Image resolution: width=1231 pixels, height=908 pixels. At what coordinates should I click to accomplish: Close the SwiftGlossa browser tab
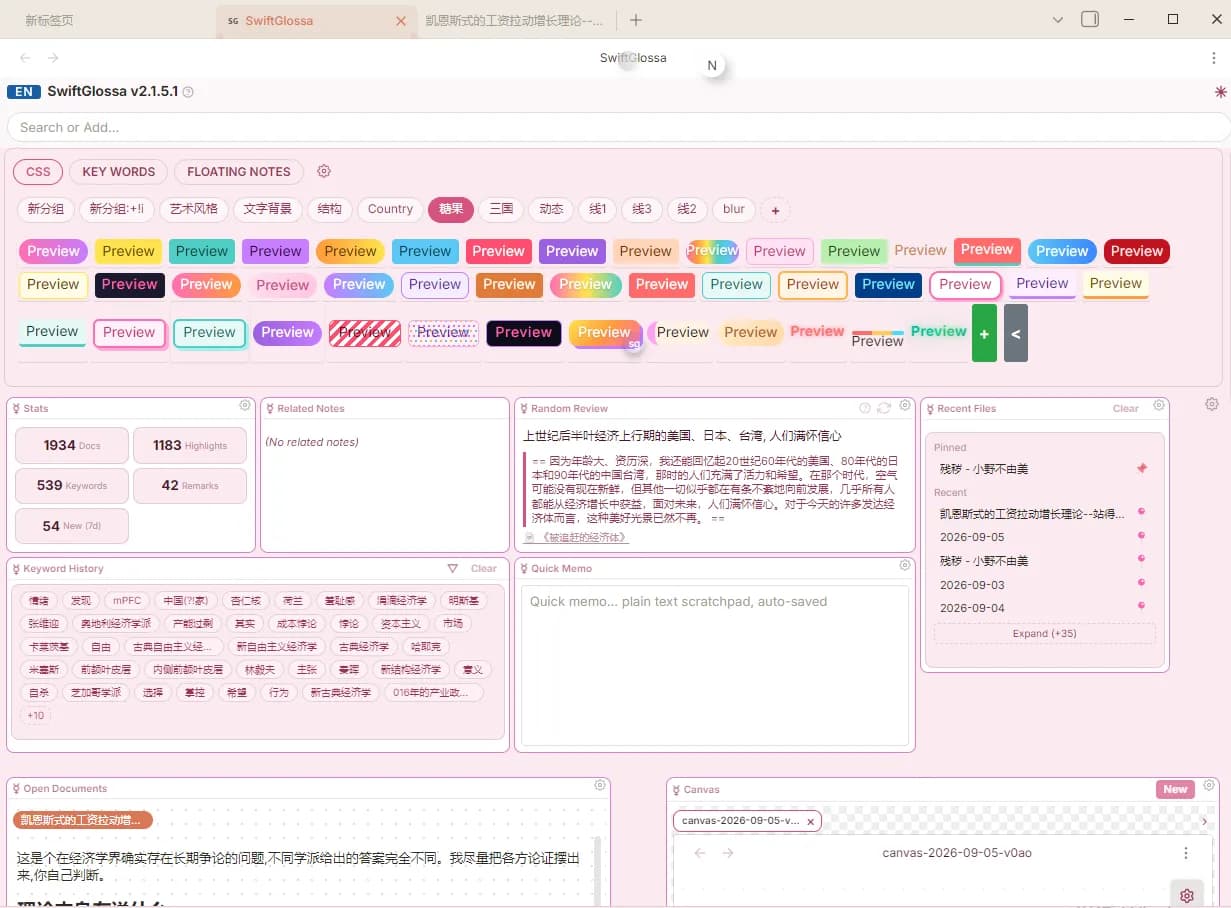coord(401,20)
